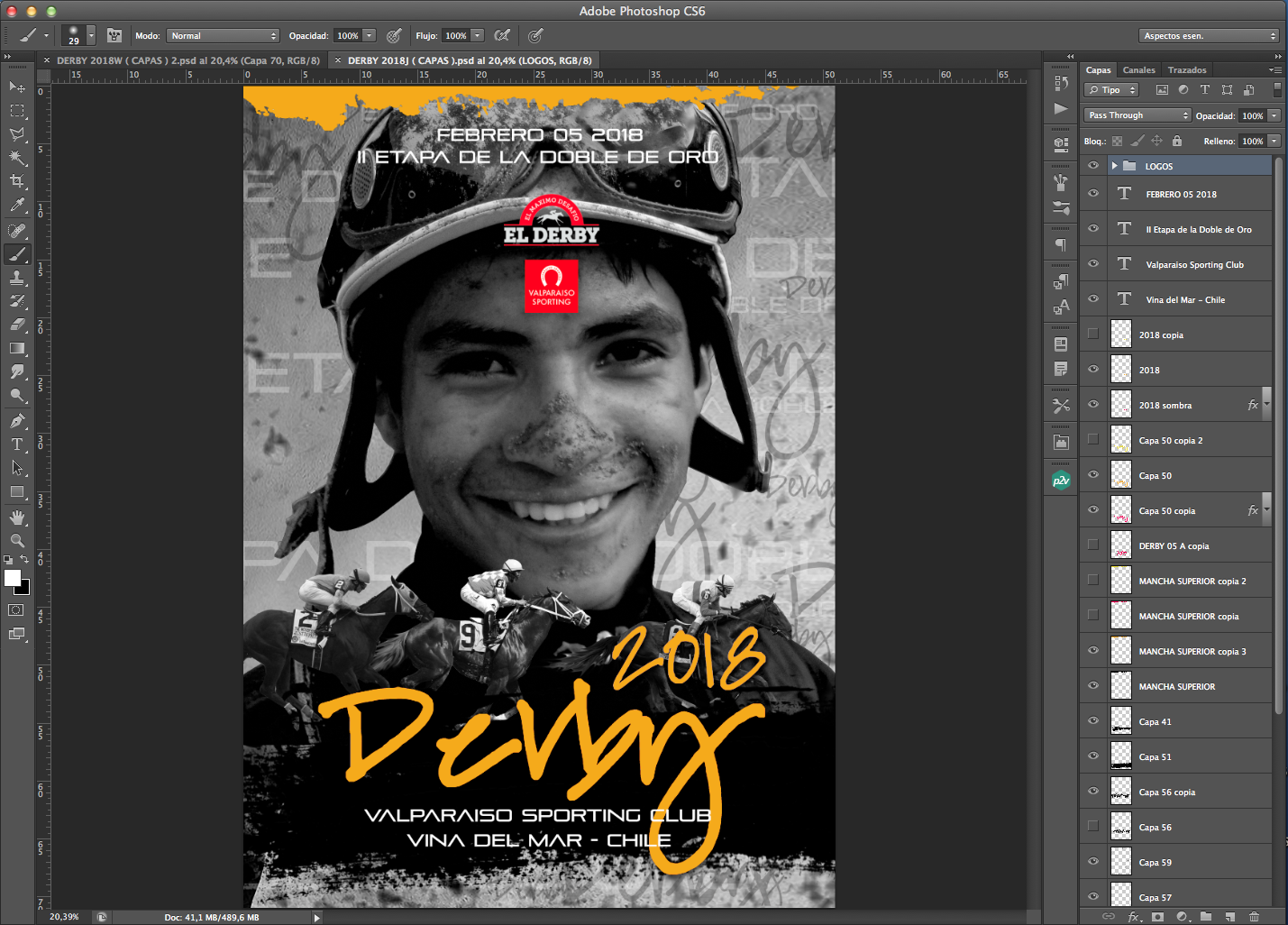Select the Horizontal Type tool
Screen dimensions: 1288x925
point(17,444)
